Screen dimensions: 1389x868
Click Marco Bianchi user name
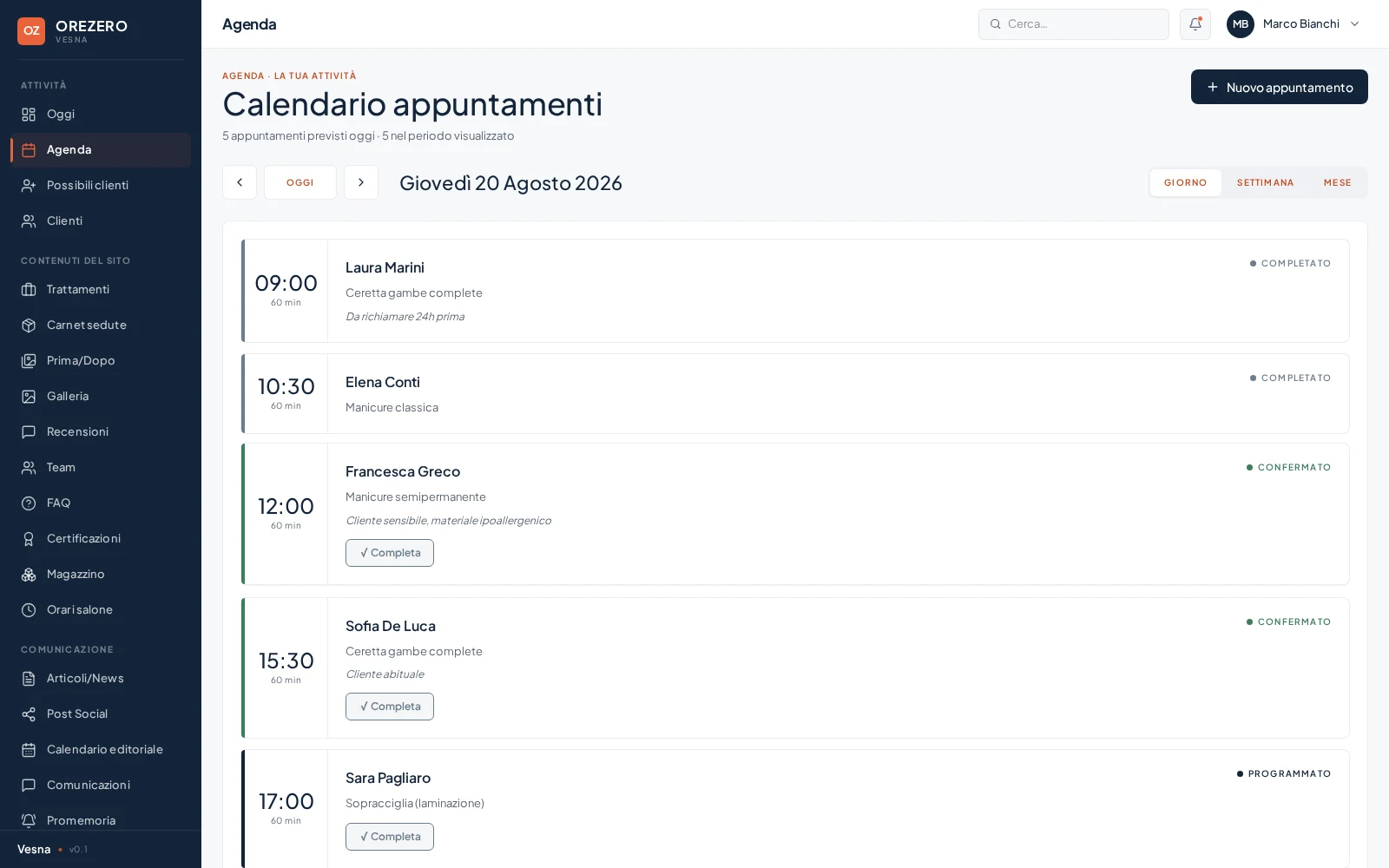(1301, 24)
